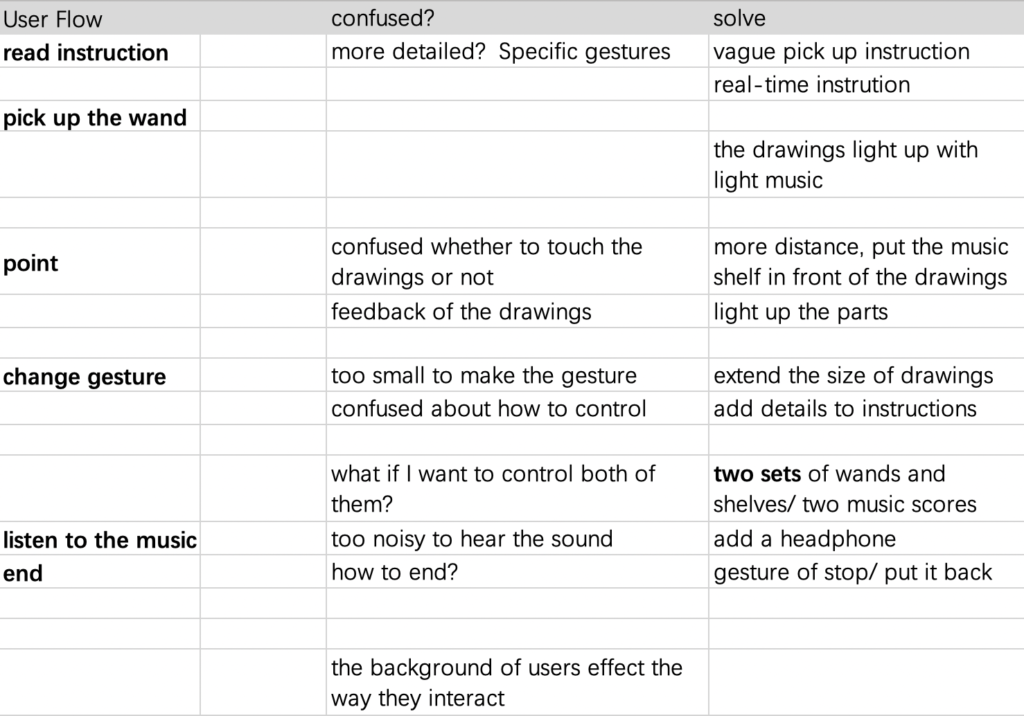Screen dimensions: 1024x716
Task: Select the 'change gesture' cell
Action: point(99,376)
